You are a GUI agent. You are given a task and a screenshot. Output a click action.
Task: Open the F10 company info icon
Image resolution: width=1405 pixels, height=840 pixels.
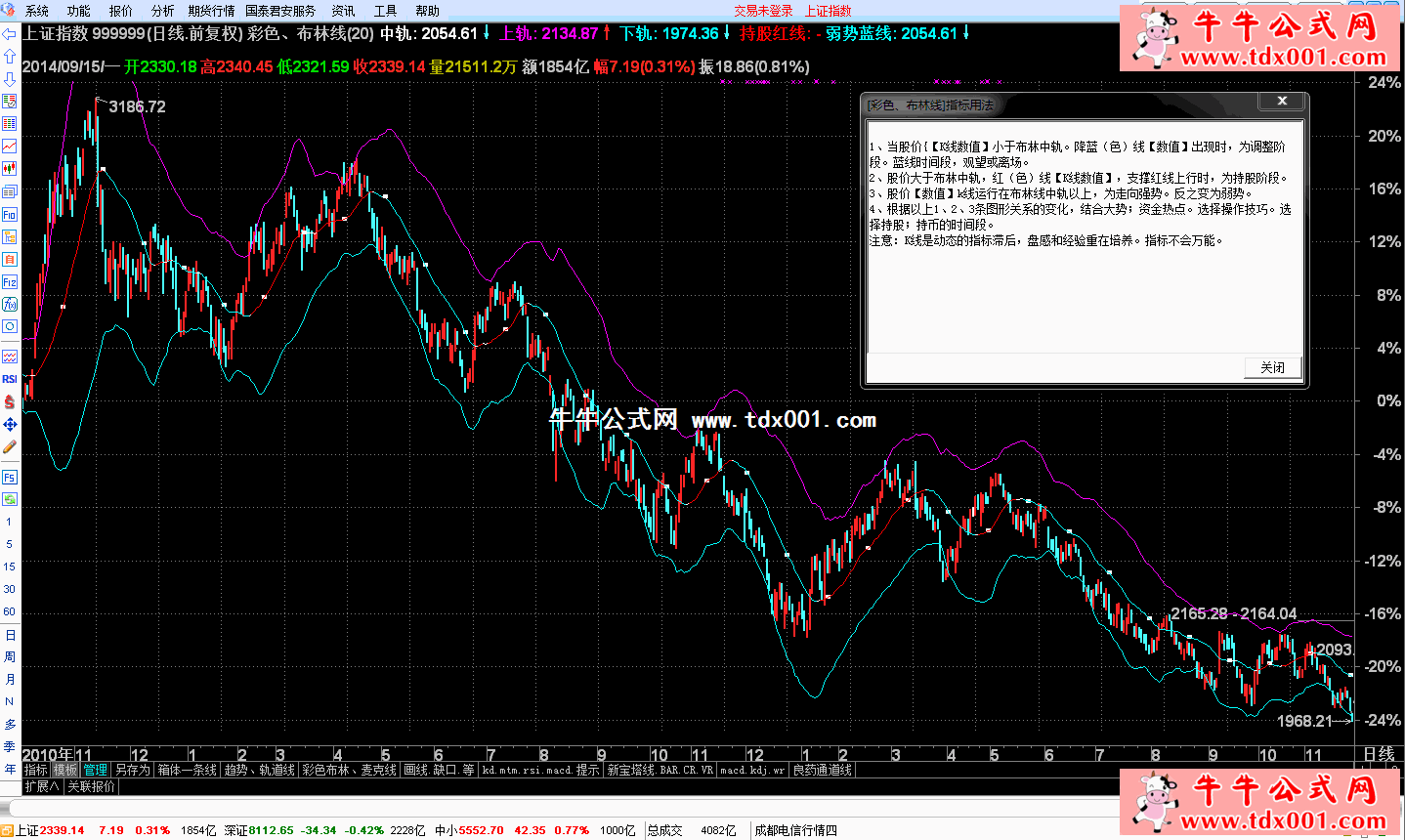point(10,214)
